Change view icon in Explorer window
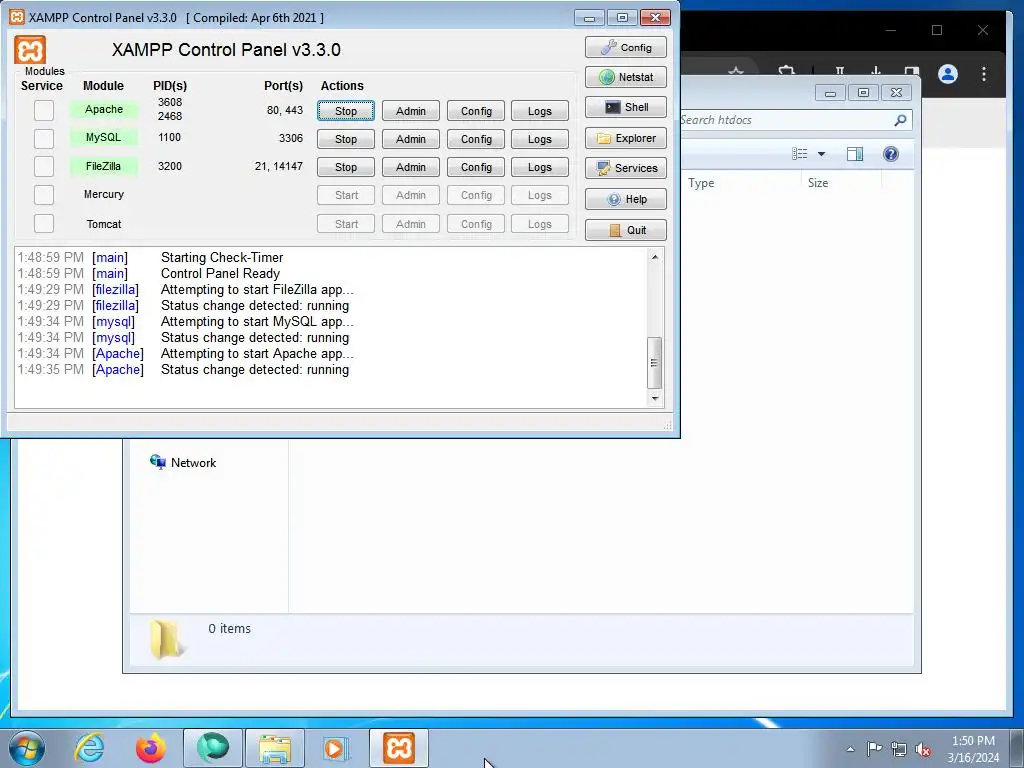This screenshot has height=768, width=1024. (799, 154)
